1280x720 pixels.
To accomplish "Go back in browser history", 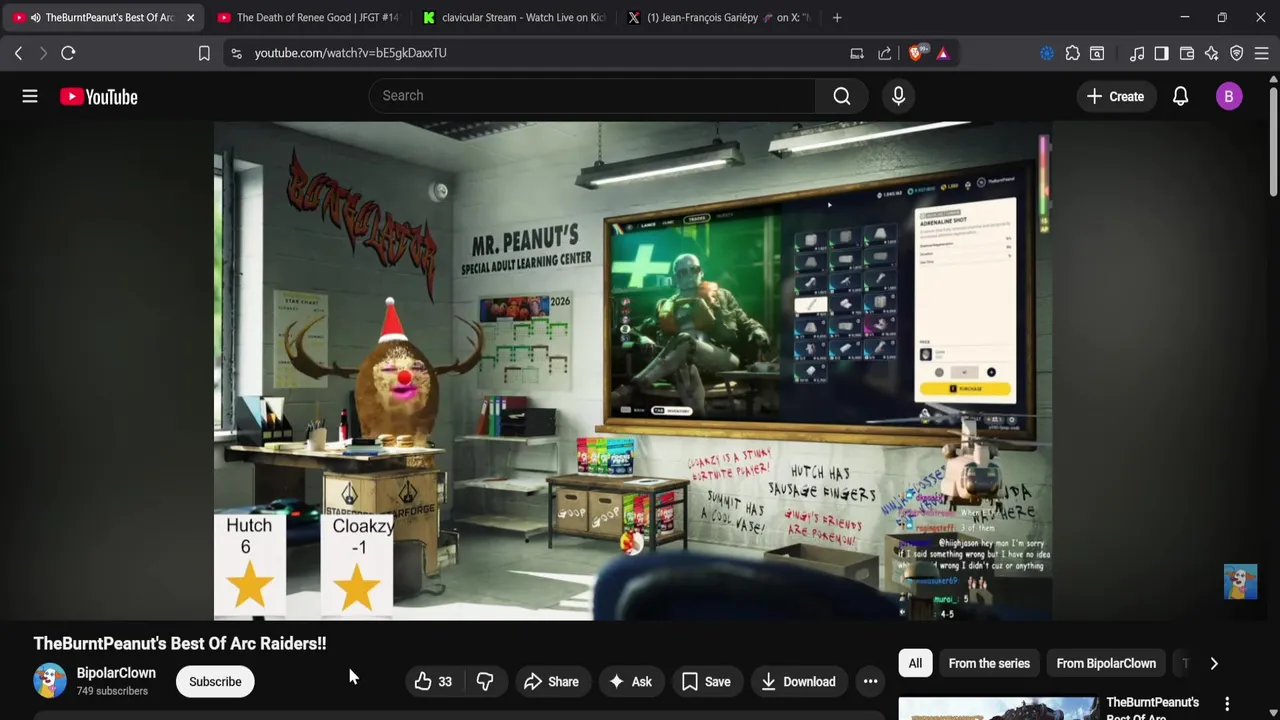I will (x=18, y=53).
